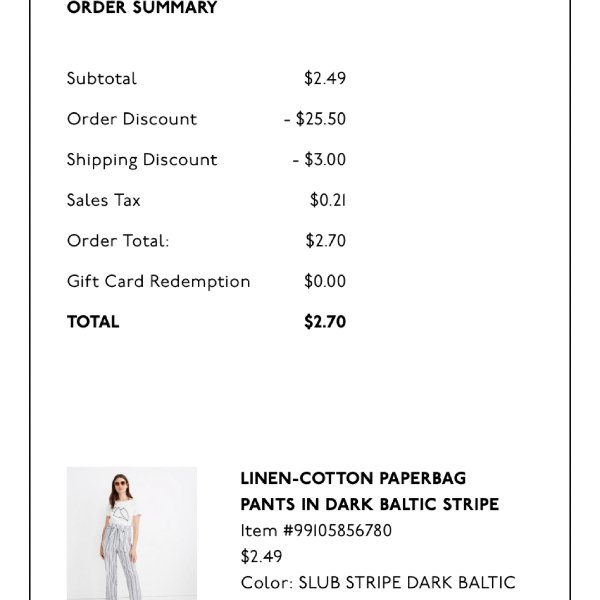600x600 pixels.
Task: Click the Sales Tax label
Action: pos(103,200)
